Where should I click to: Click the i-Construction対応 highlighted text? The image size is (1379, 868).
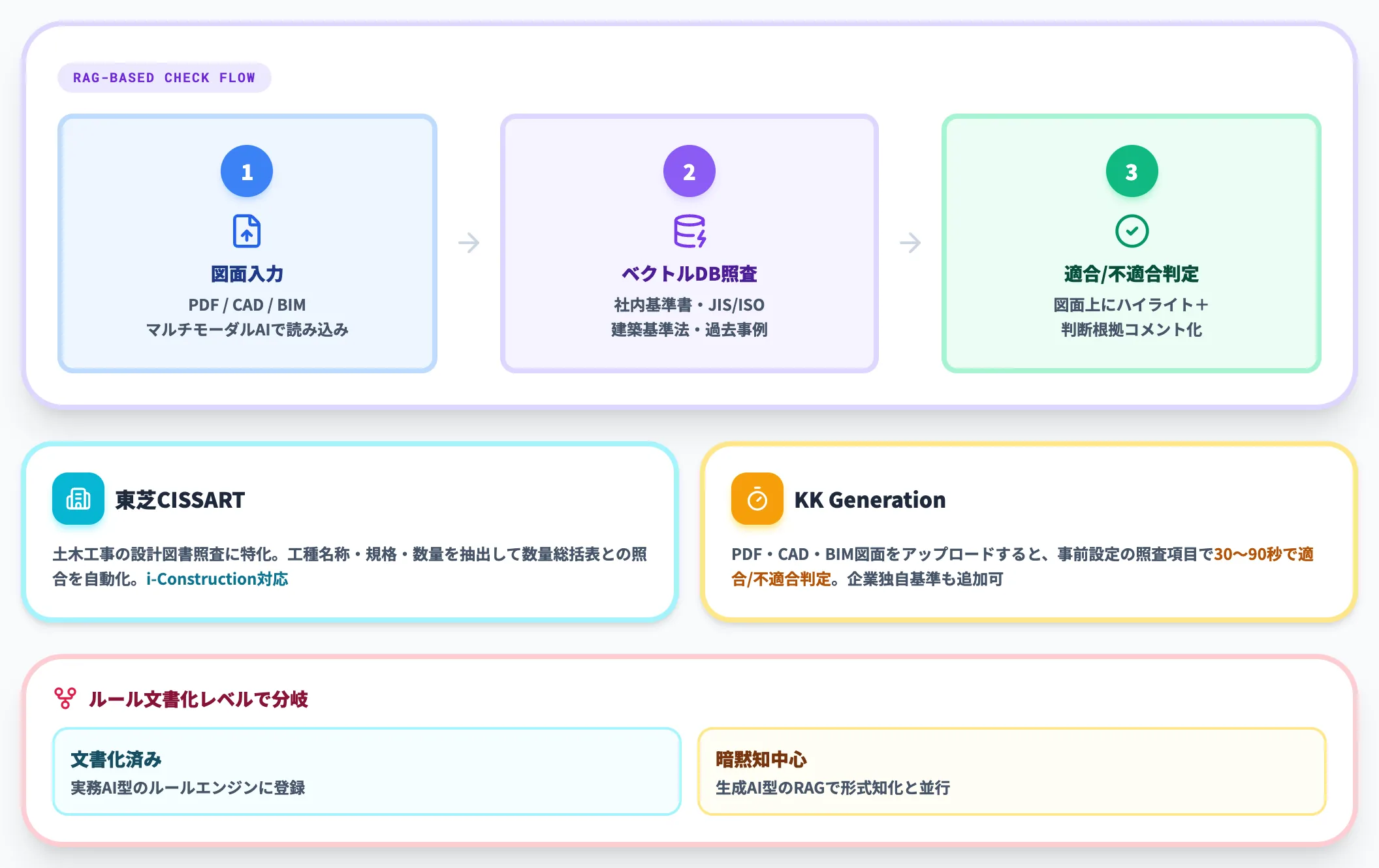click(217, 579)
